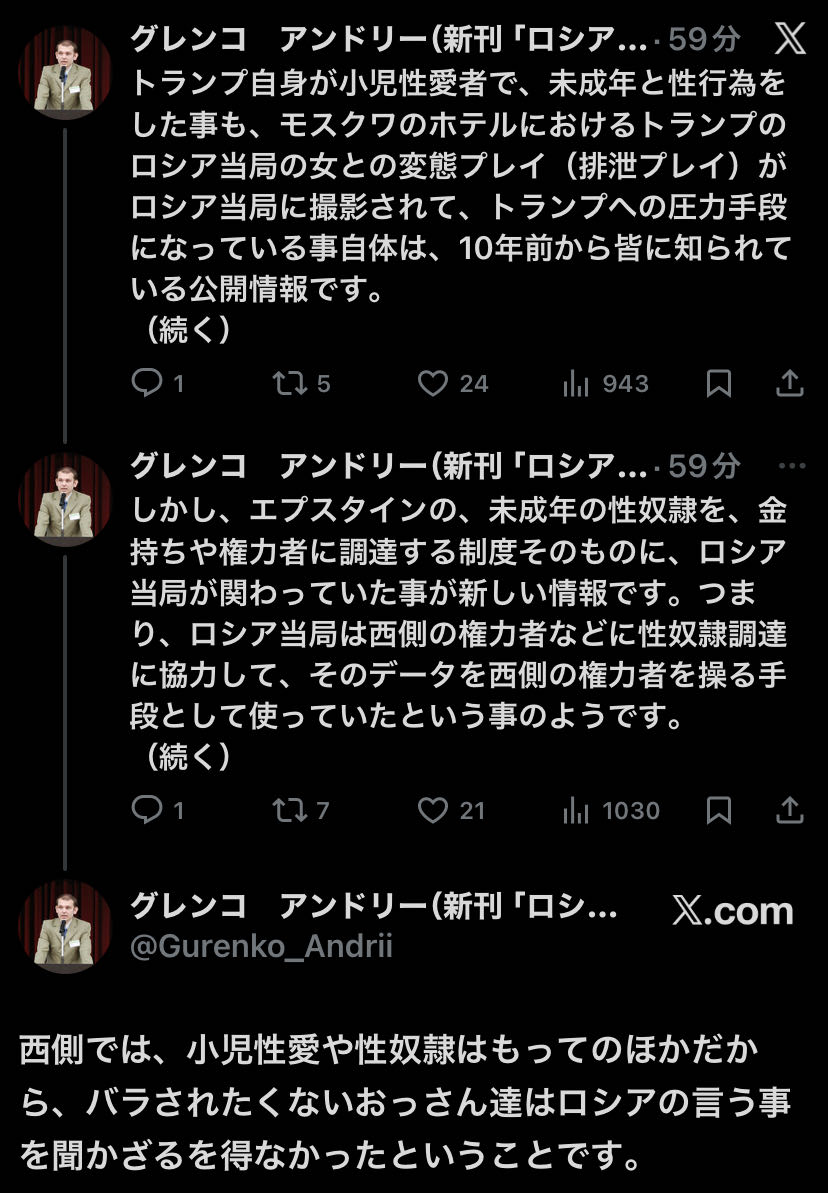Open the X.com link
Image resolution: width=828 pixels, height=1193 pixels.
pos(732,911)
